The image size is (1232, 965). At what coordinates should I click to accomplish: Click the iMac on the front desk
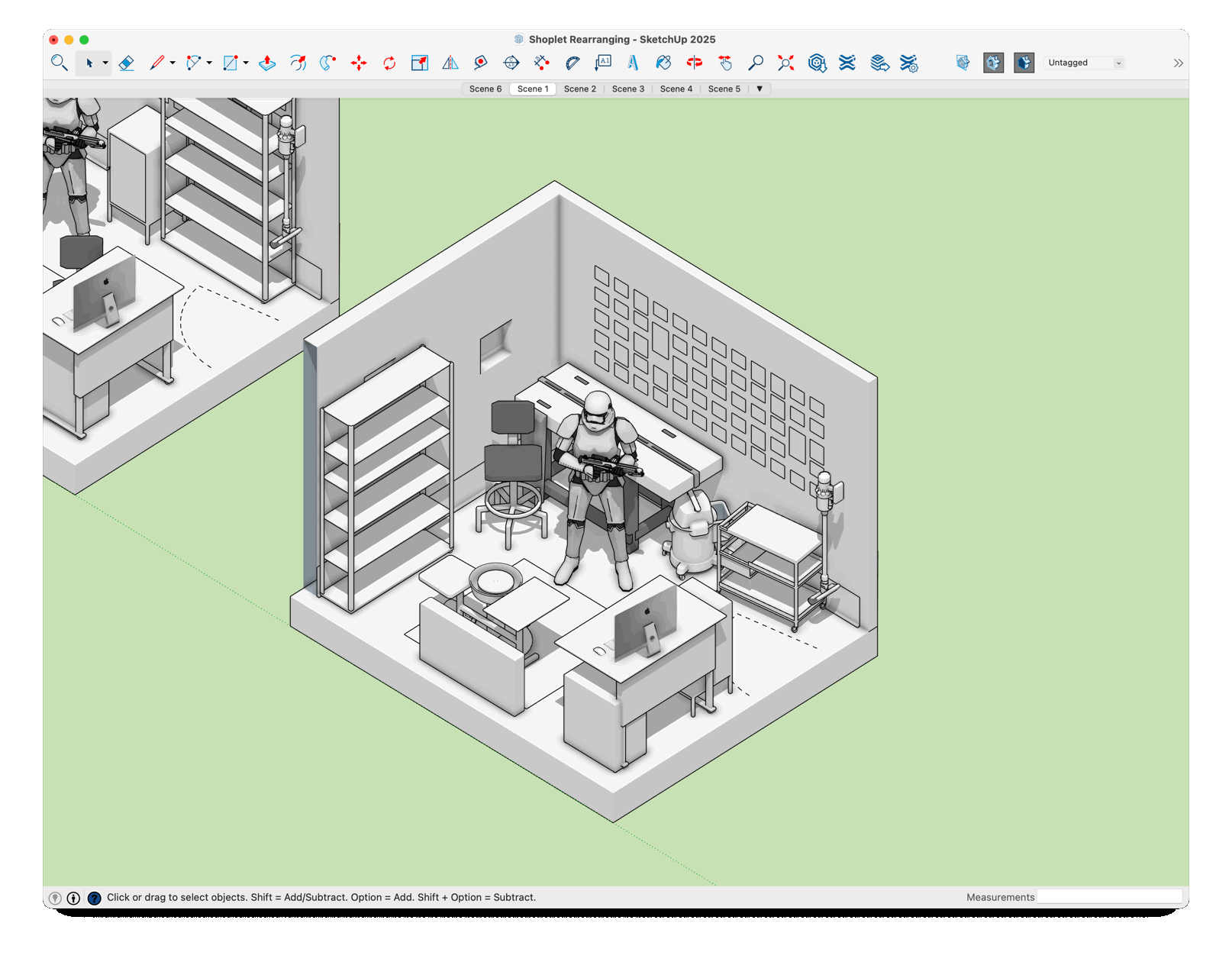pyautogui.click(x=646, y=622)
